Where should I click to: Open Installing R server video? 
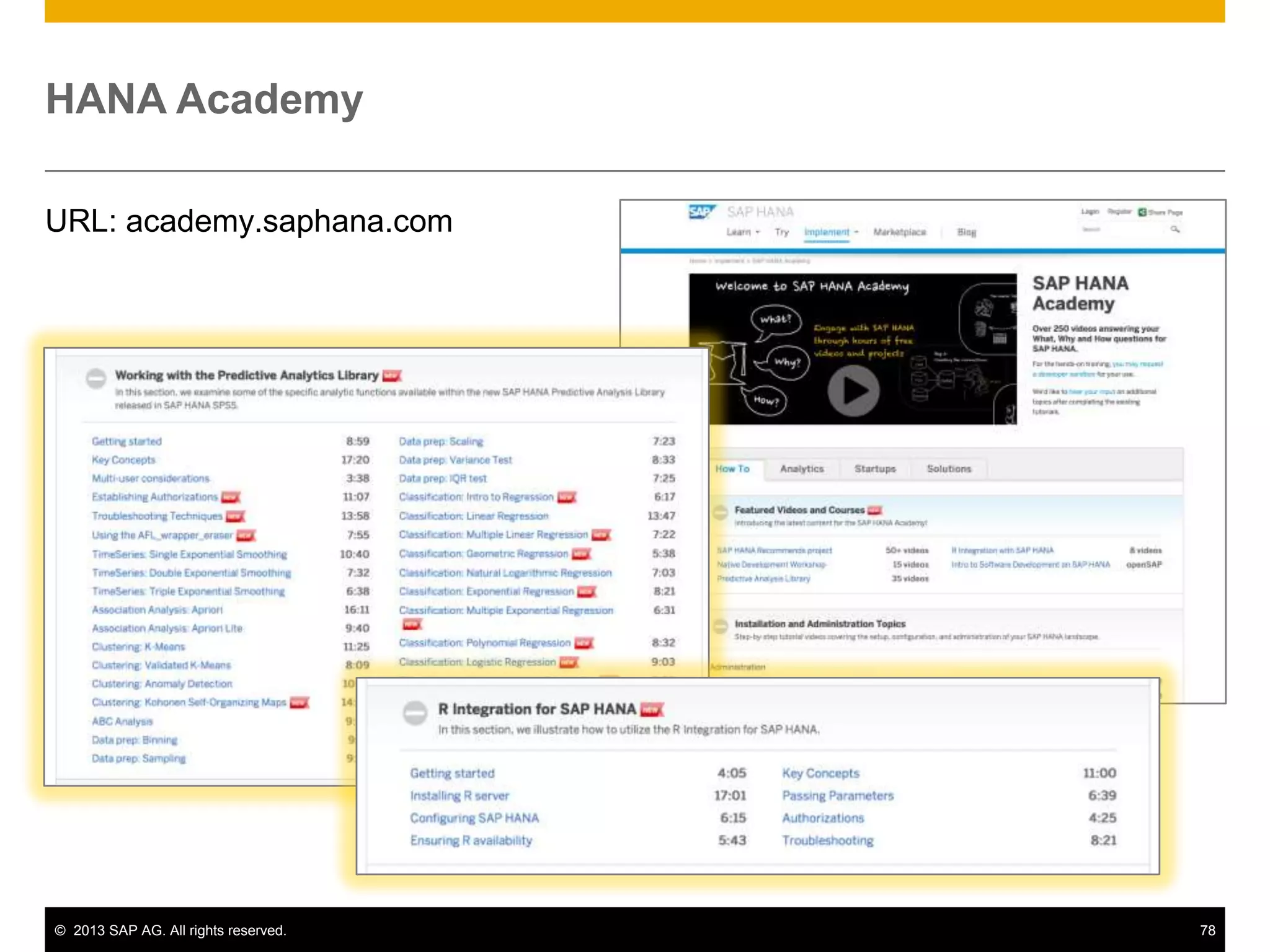(460, 796)
